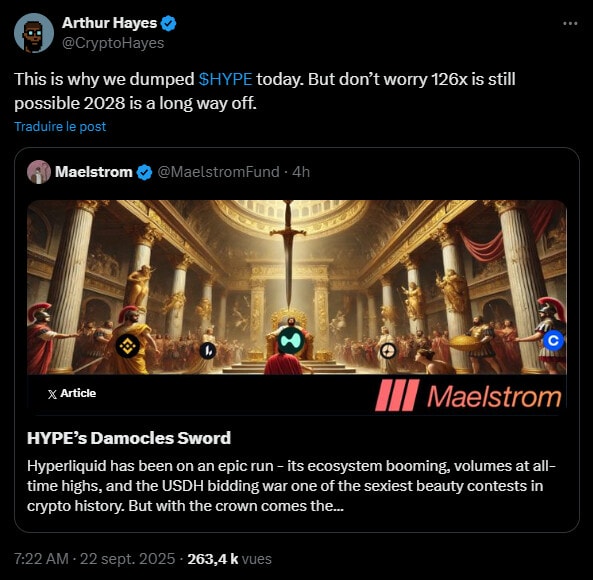Image resolution: width=593 pixels, height=580 pixels.
Task: Select Traduire le post link
Action: pyautogui.click(x=60, y=126)
